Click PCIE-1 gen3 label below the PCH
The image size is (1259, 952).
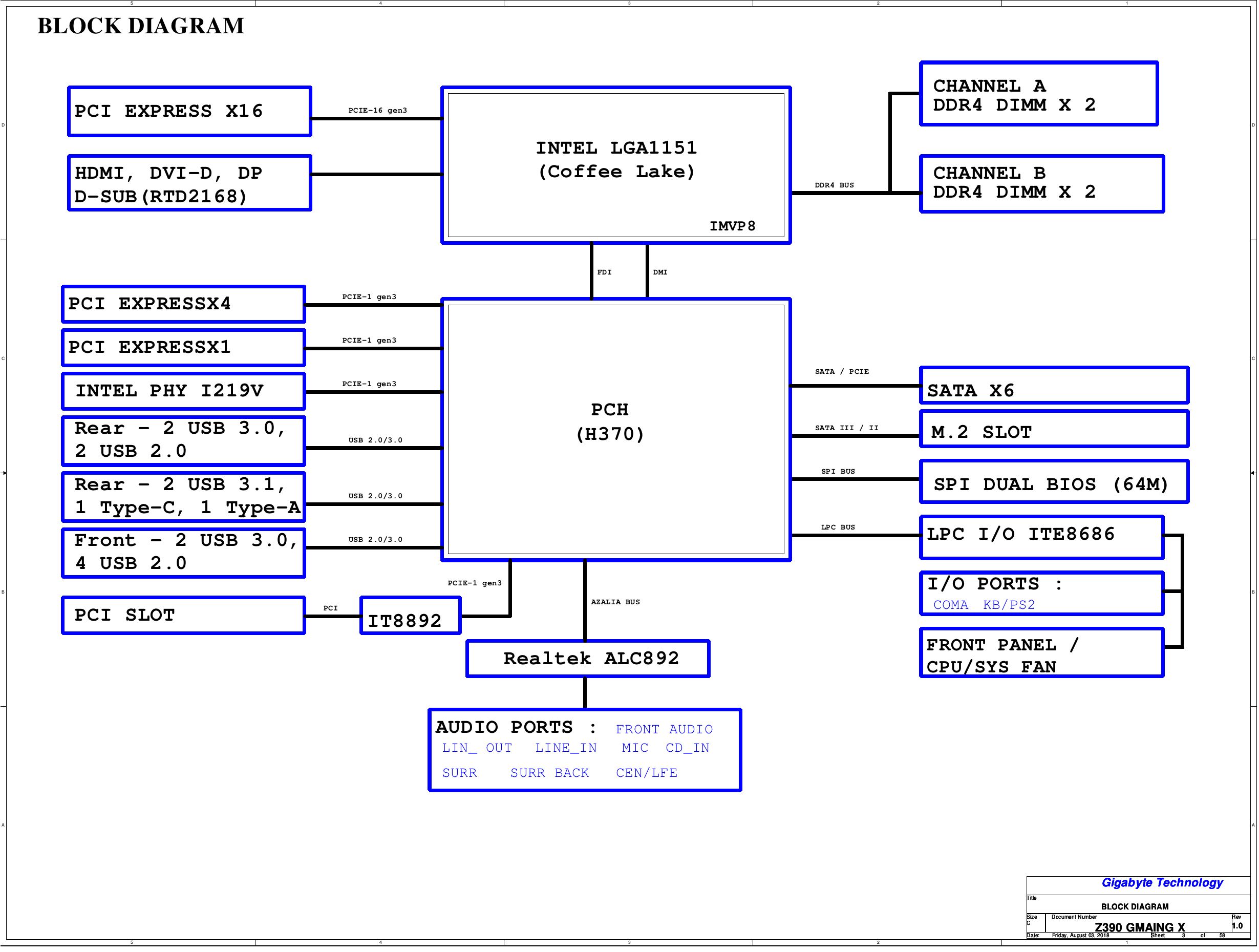[475, 583]
